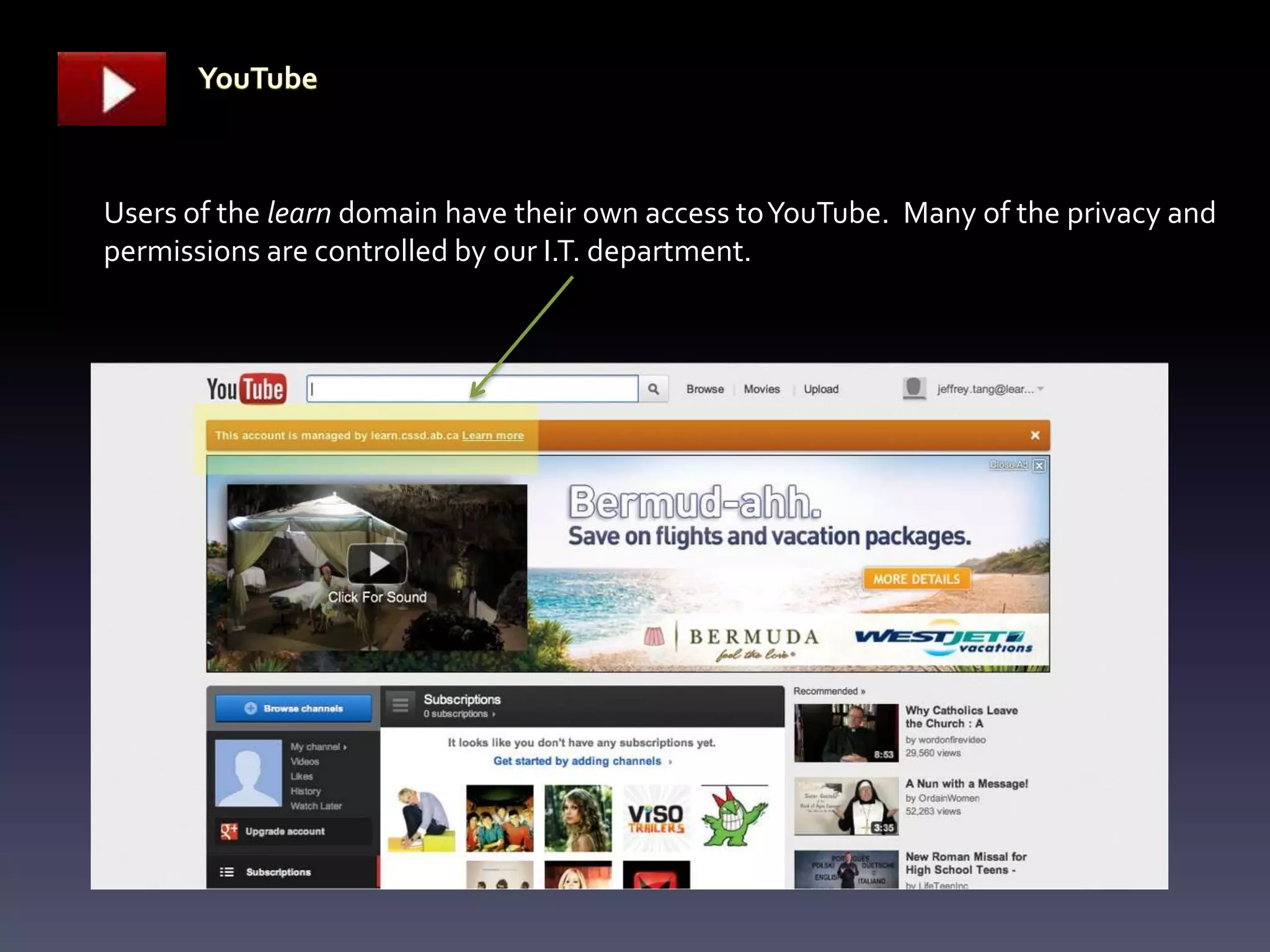The width and height of the screenshot is (1270, 952).
Task: Click the WestJet Vacations logo
Action: [944, 638]
